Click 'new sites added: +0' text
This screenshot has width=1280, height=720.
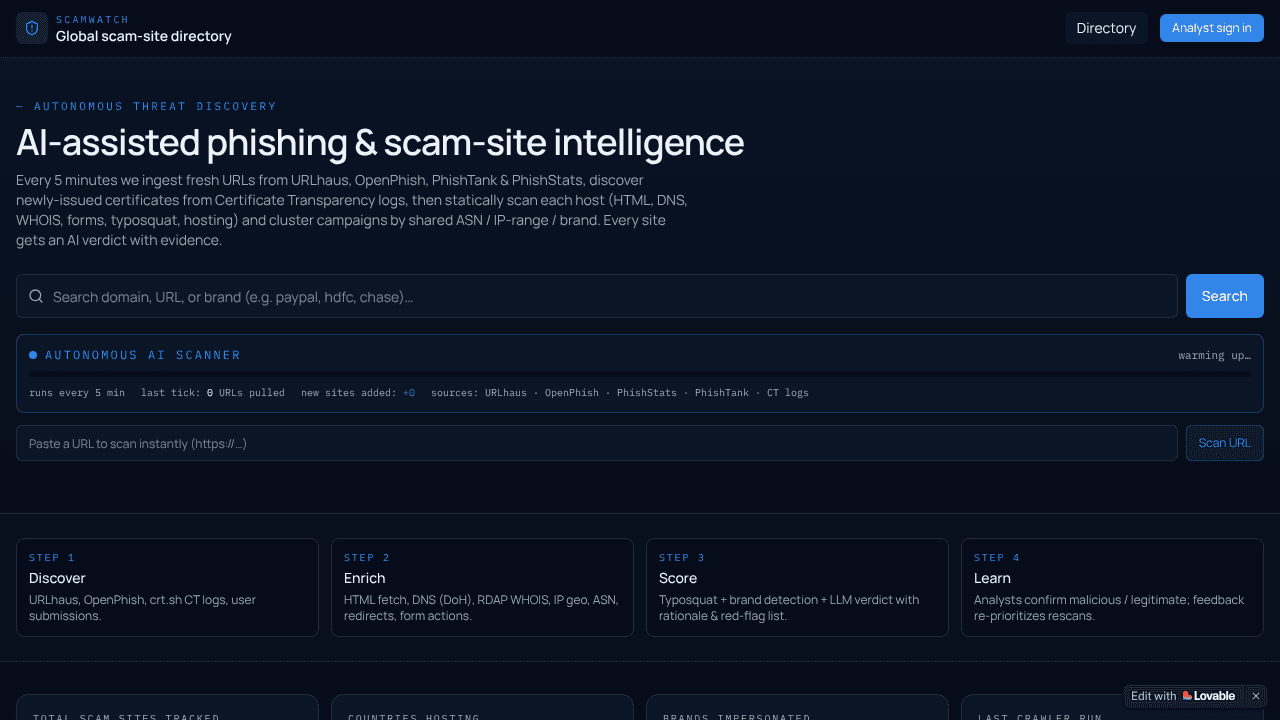(x=358, y=393)
